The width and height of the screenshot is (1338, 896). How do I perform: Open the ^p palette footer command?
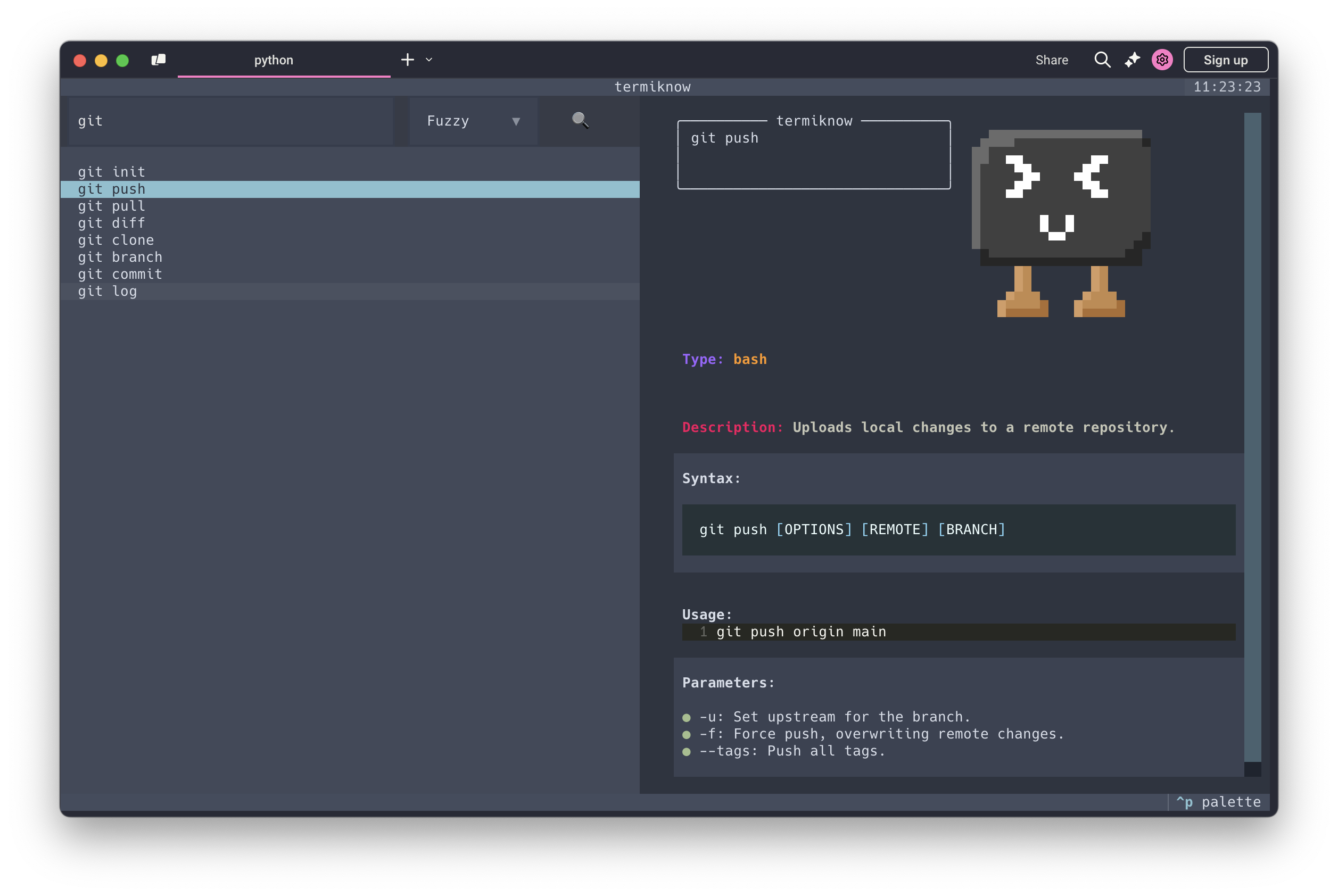pyautogui.click(x=1218, y=802)
